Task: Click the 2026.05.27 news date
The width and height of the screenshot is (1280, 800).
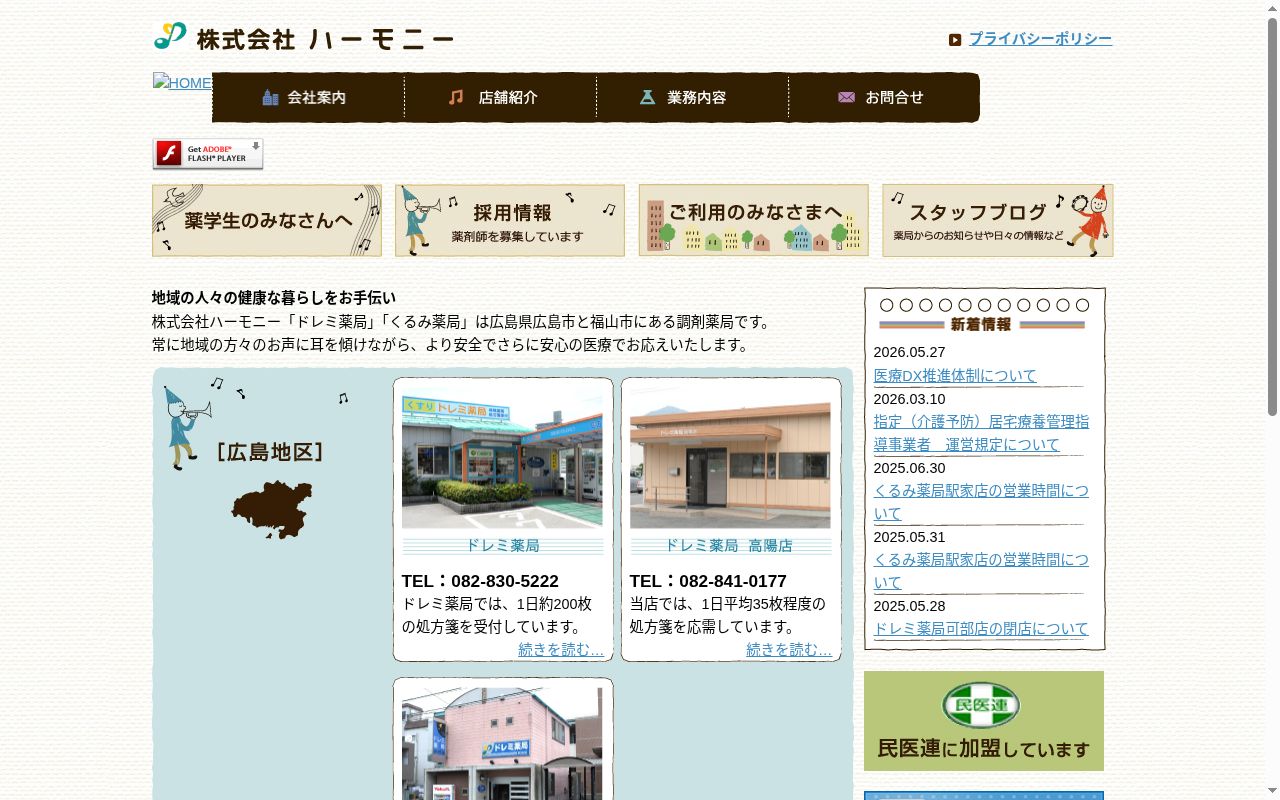Action: click(909, 352)
